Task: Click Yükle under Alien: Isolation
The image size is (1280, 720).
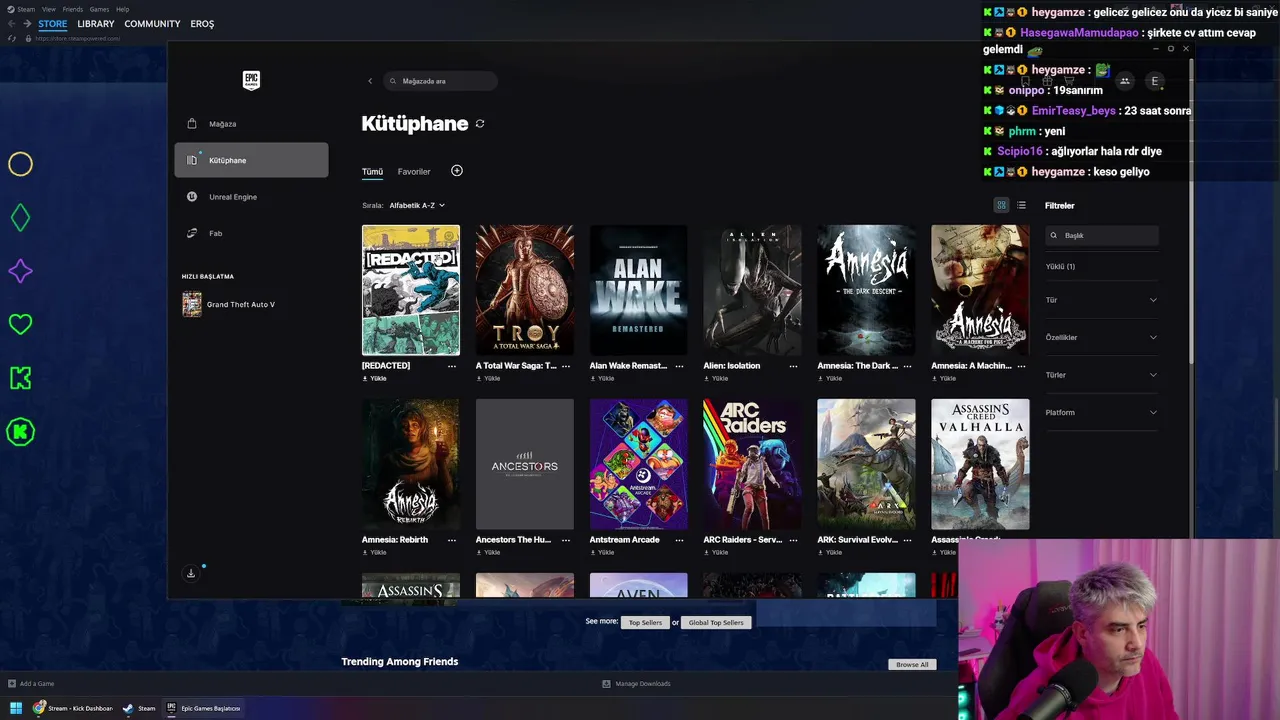Action: click(x=716, y=379)
